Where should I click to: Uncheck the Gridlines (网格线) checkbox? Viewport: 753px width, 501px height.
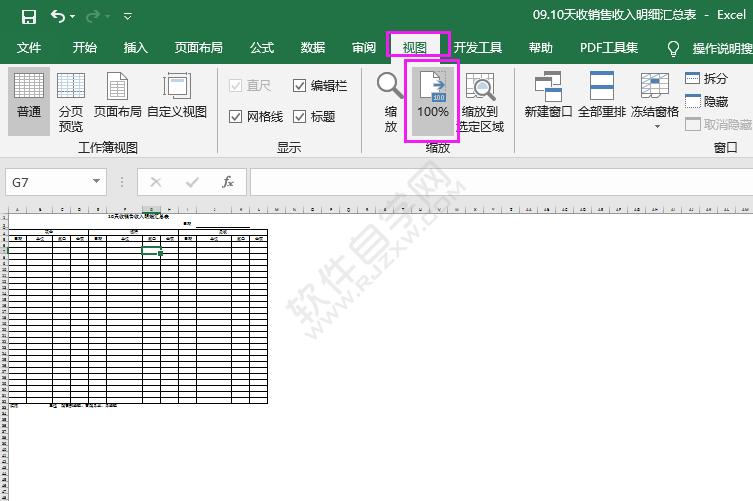coord(236,117)
